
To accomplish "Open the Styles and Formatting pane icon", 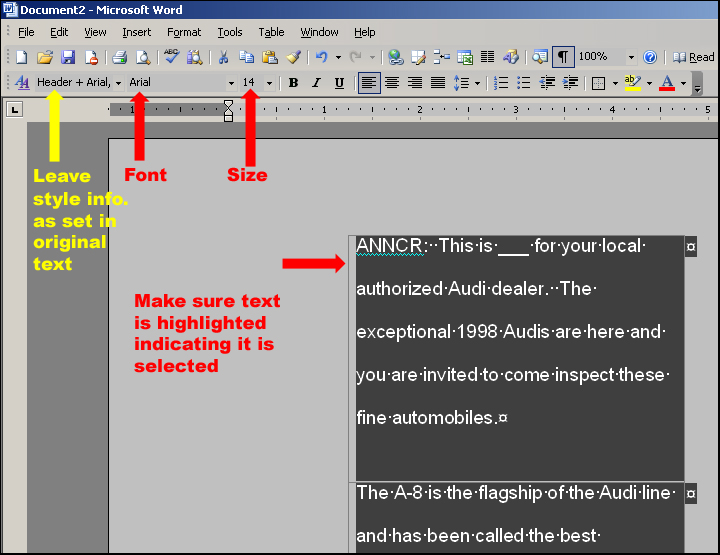I will [x=22, y=83].
